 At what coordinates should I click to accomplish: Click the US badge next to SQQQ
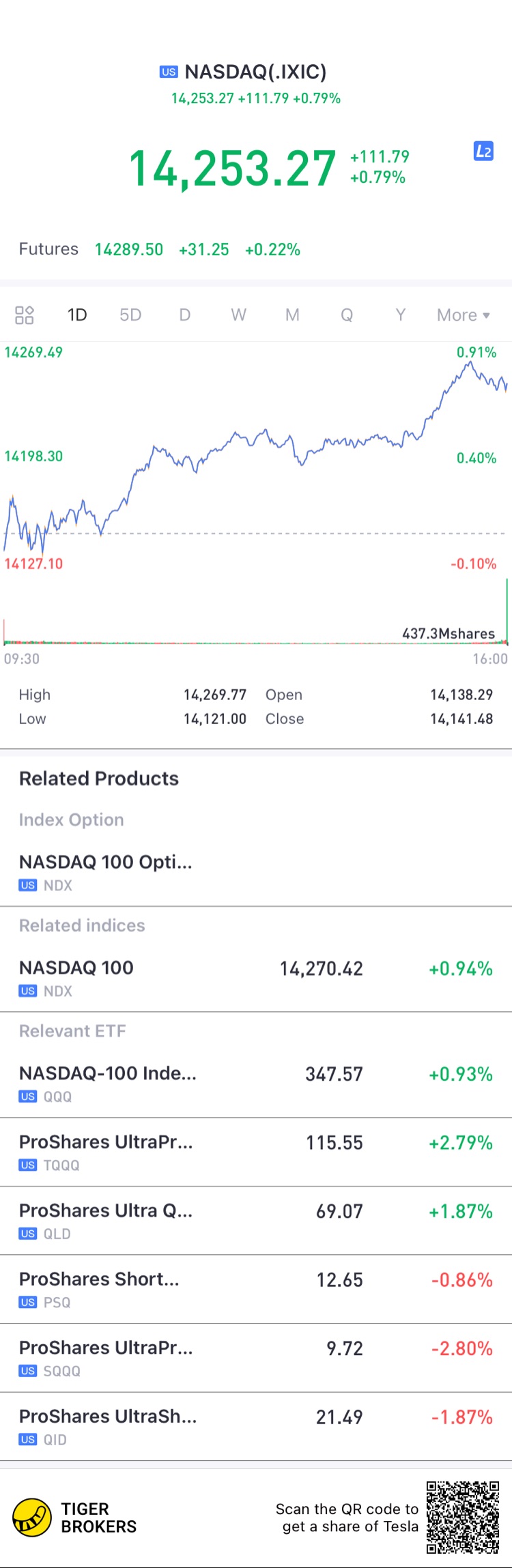(28, 1371)
